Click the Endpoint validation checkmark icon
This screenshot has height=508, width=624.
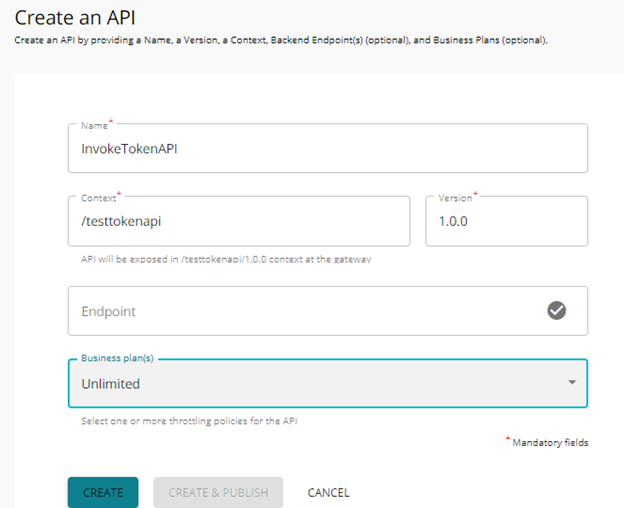pos(557,311)
